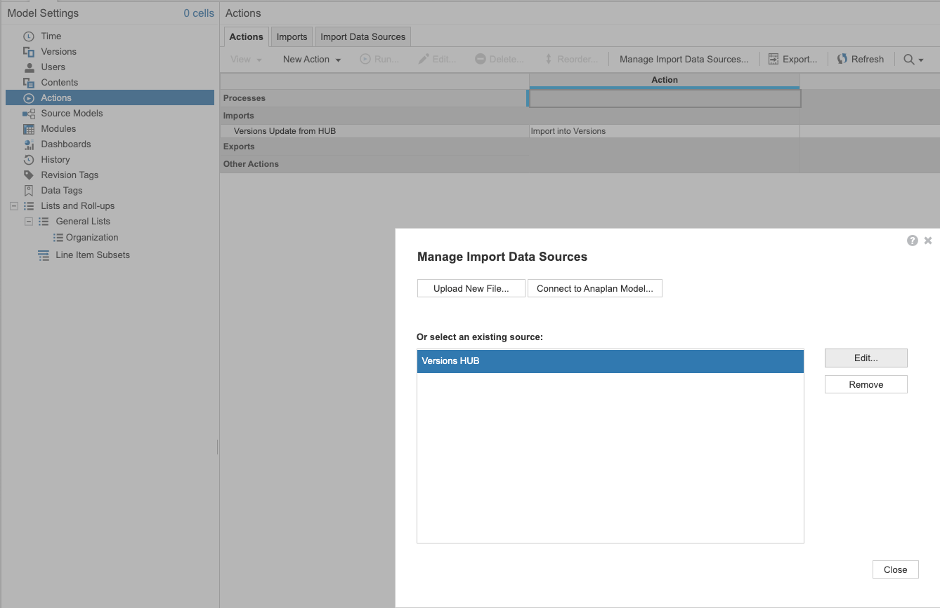The height and width of the screenshot is (608, 941).
Task: Select the Versions HUB source
Action: click(610, 361)
